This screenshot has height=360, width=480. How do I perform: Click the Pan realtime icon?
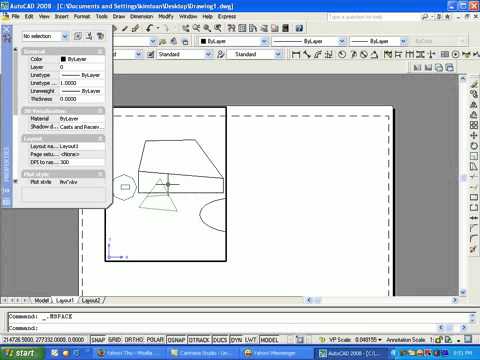coord(186,28)
